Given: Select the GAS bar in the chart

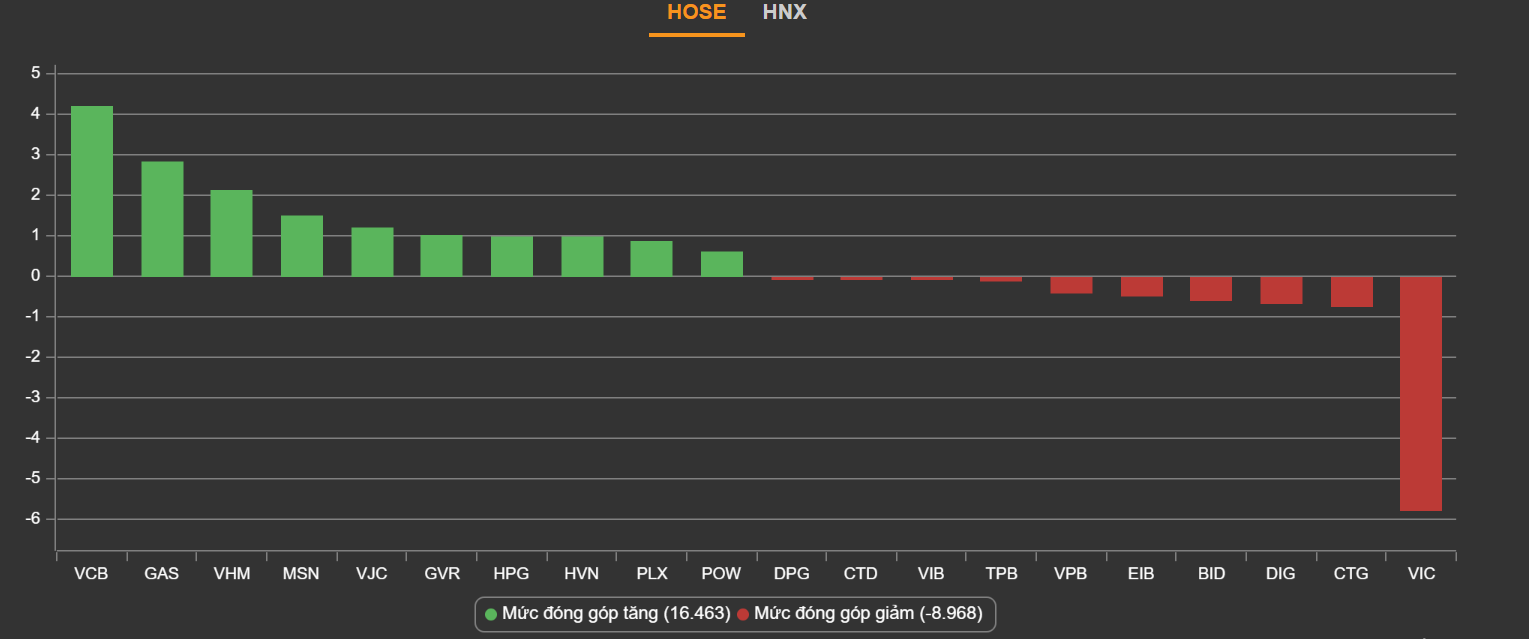Looking at the screenshot, I should 162,219.
